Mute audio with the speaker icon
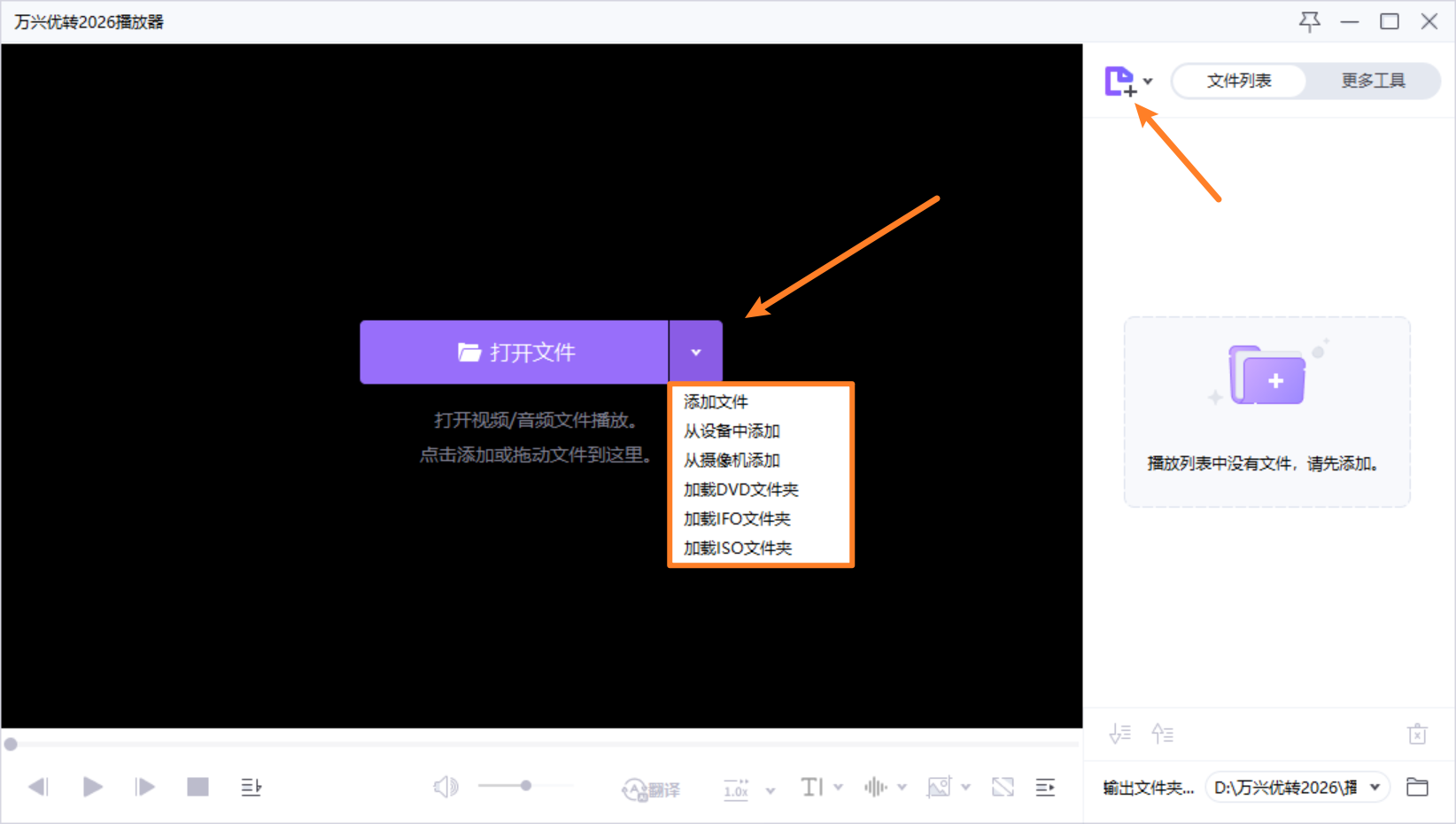Viewport: 1456px width, 824px height. tap(445, 787)
